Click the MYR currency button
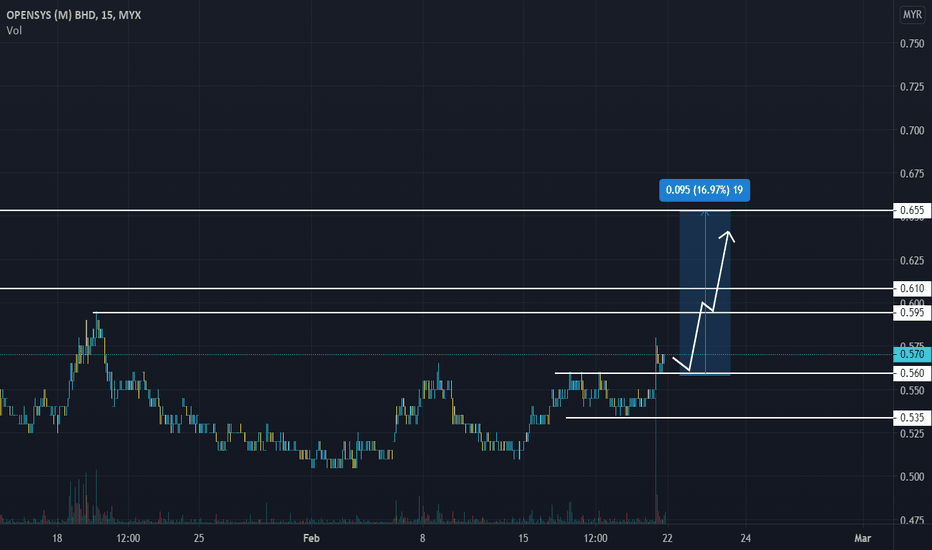932x550 pixels. (912, 15)
